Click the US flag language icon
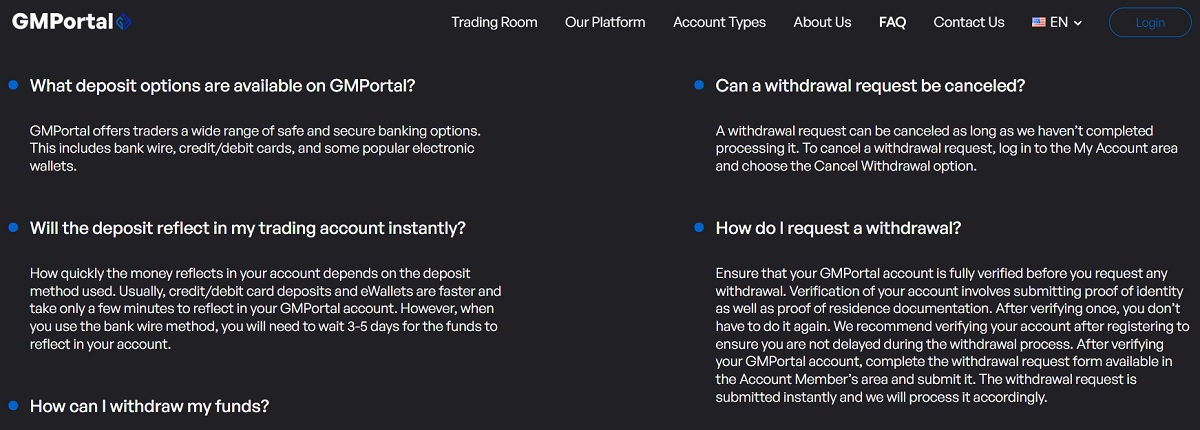Image resolution: width=1200 pixels, height=430 pixels. [x=1039, y=22]
